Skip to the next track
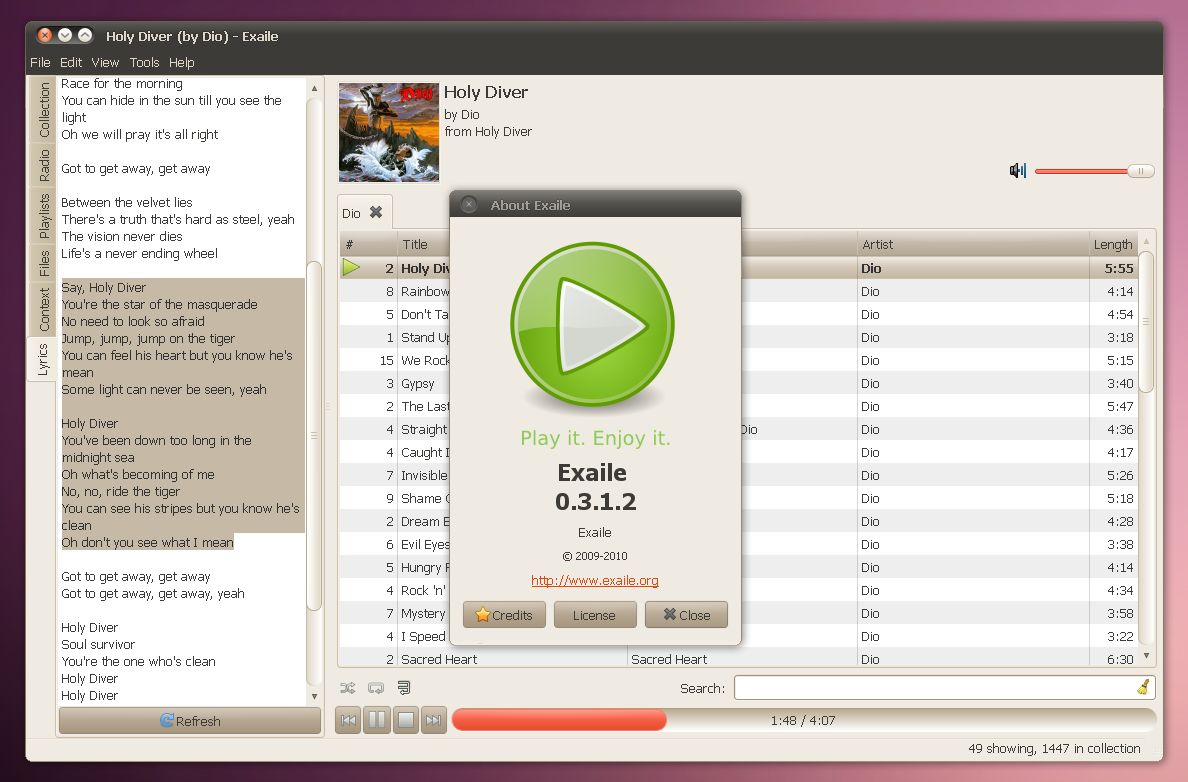1188x782 pixels. 433,720
